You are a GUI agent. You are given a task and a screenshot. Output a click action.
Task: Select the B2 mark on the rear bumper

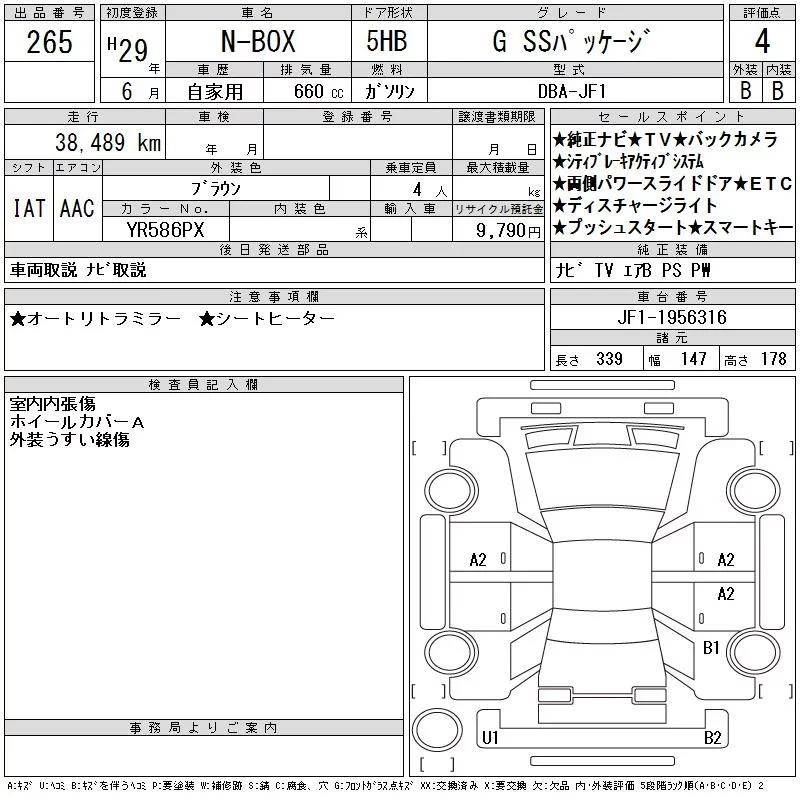point(712,738)
